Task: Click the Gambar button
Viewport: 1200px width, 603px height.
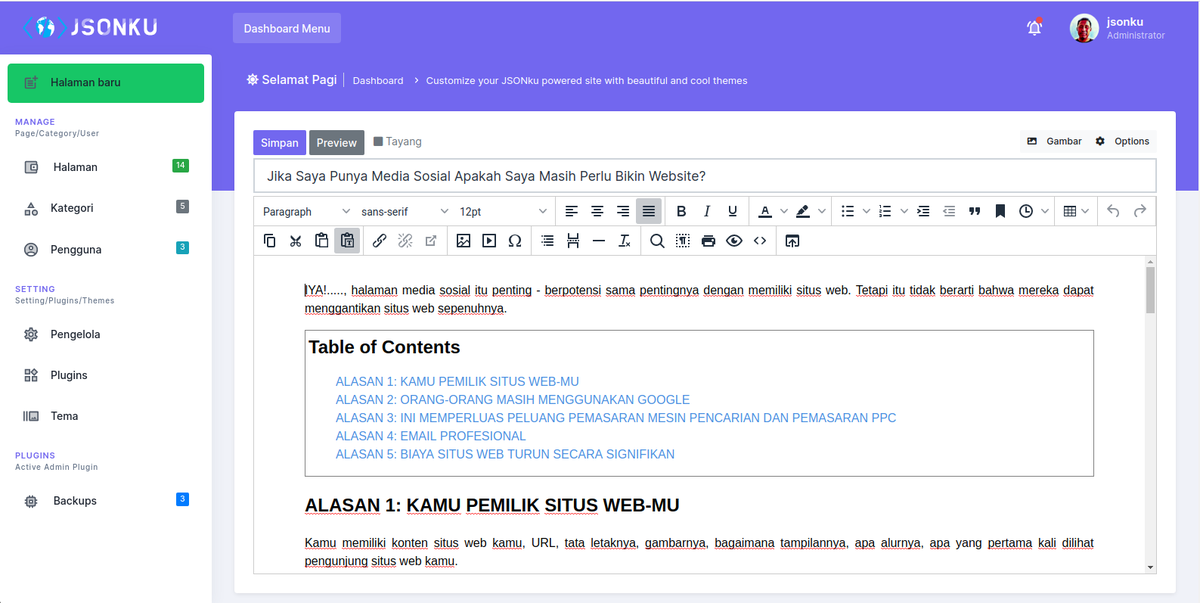Action: [x=1054, y=141]
